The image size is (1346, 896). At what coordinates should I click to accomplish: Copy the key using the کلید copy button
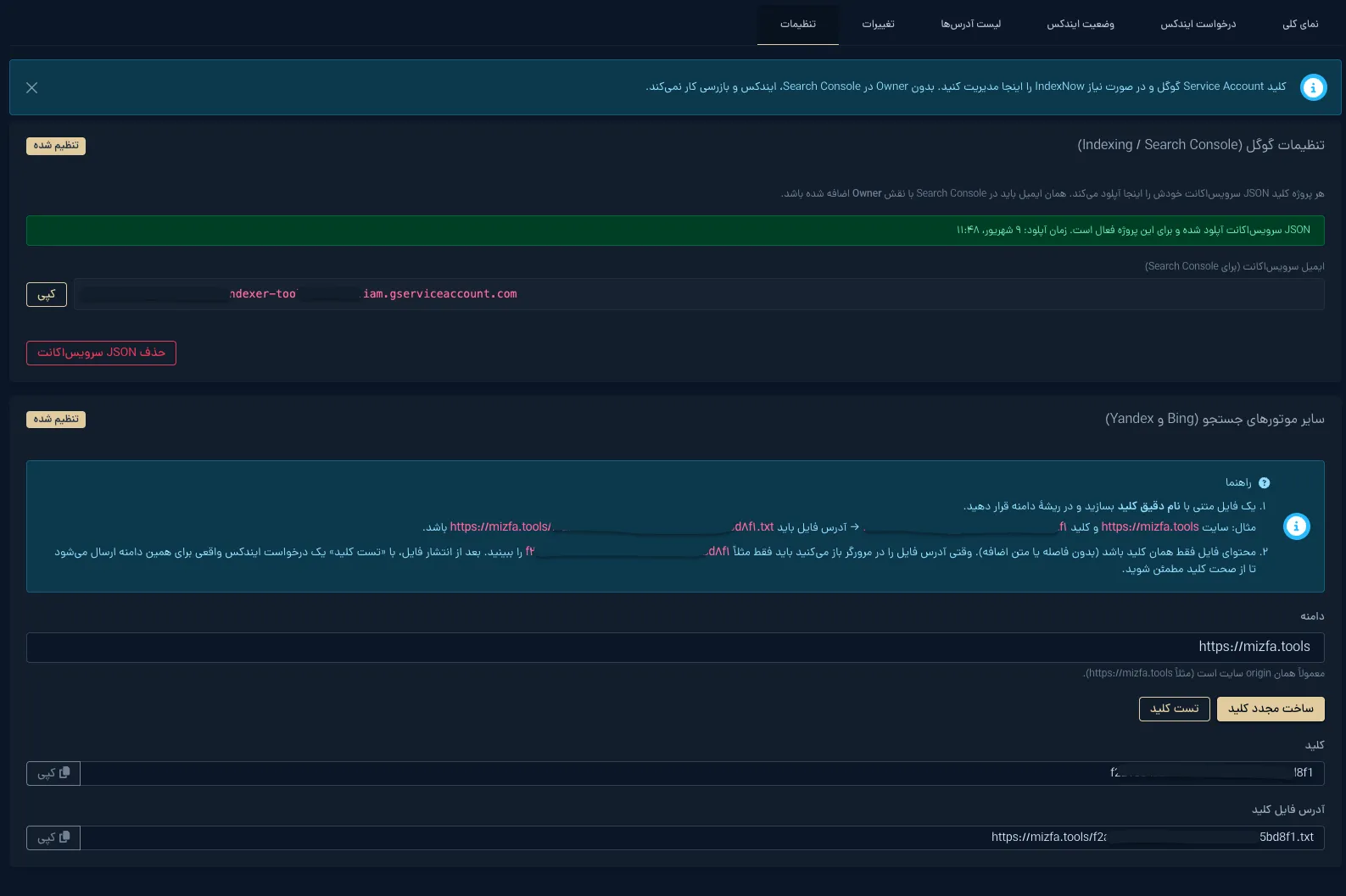pos(53,773)
